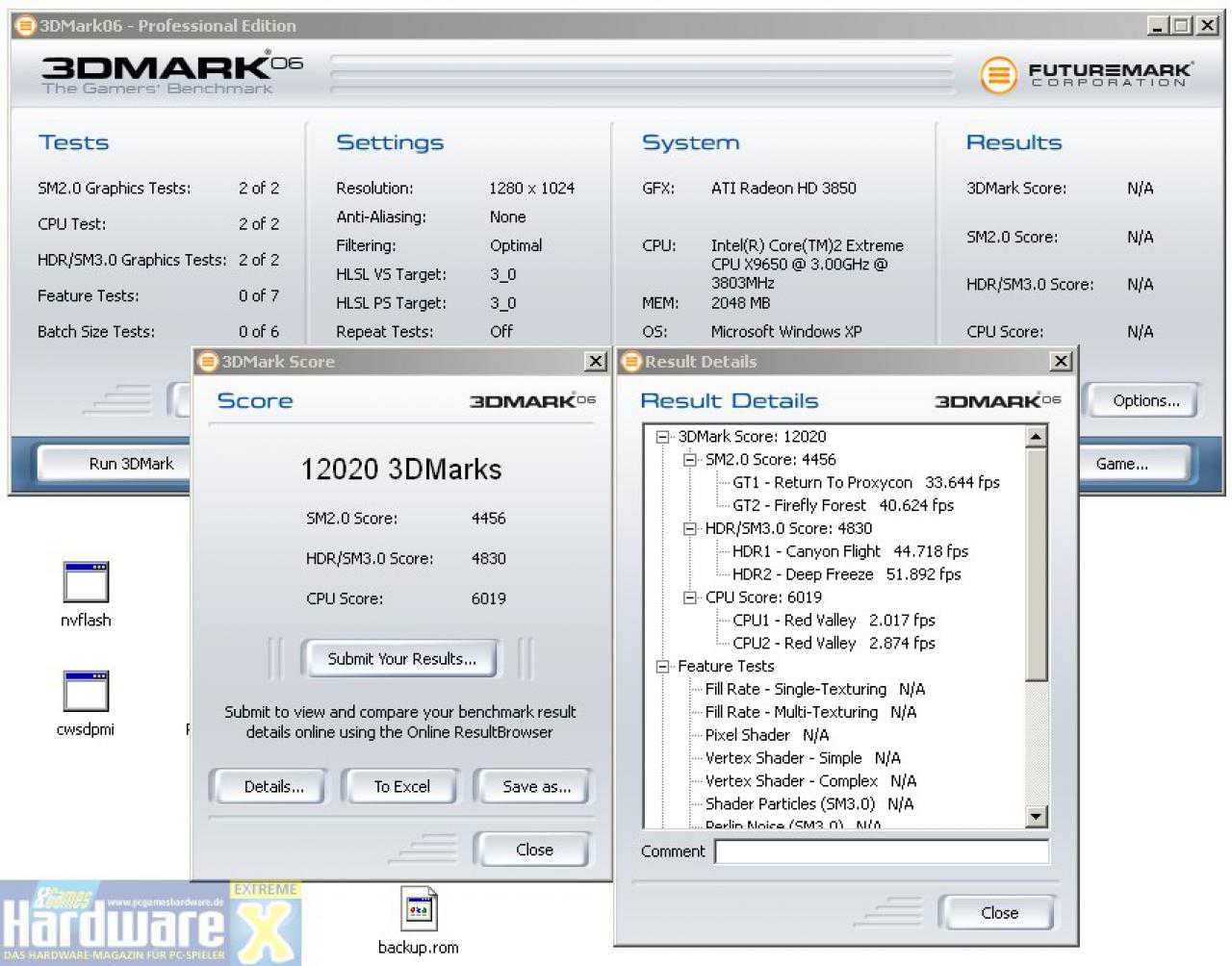Screen dimensions: 1232x966
Task: Click the Repeat Tests value Off
Action: click(x=501, y=332)
